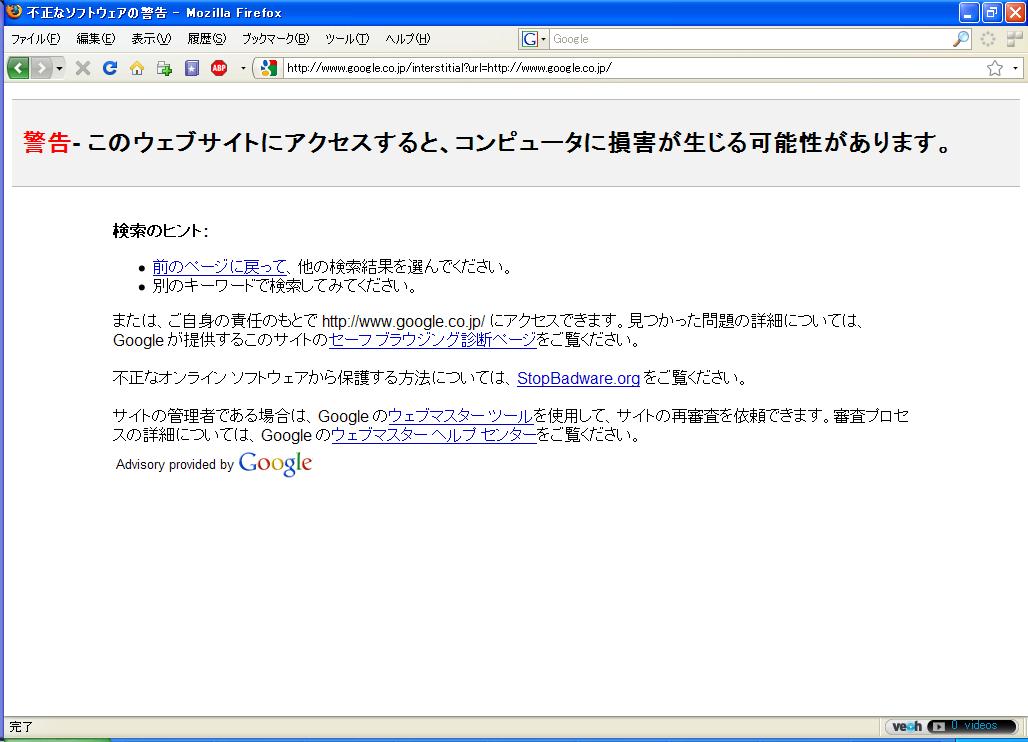The height and width of the screenshot is (742, 1028).
Task: Click the address bar URL field
Action: tap(633, 68)
